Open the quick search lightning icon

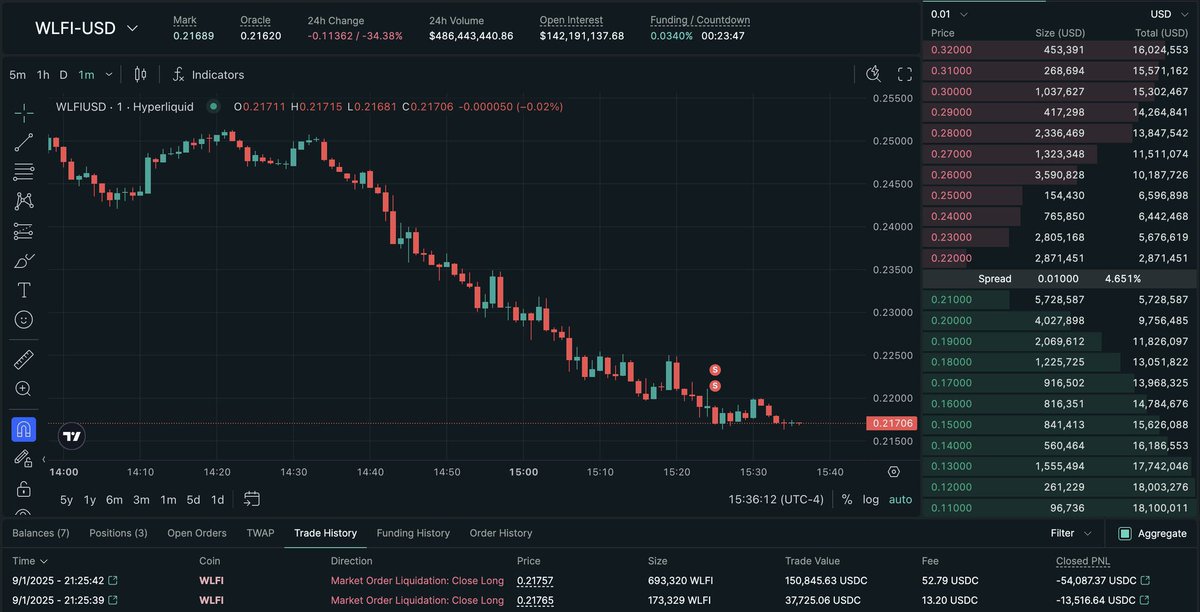873,74
